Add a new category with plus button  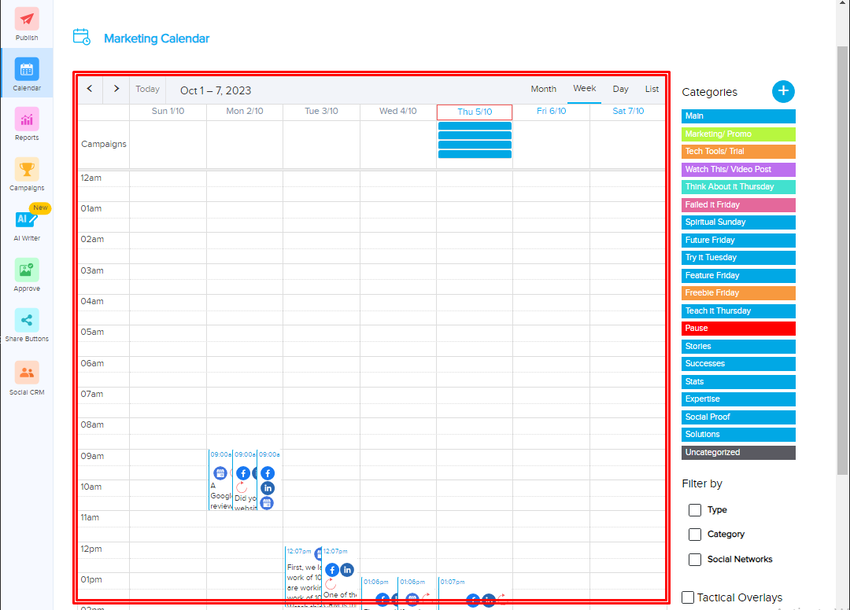783,91
